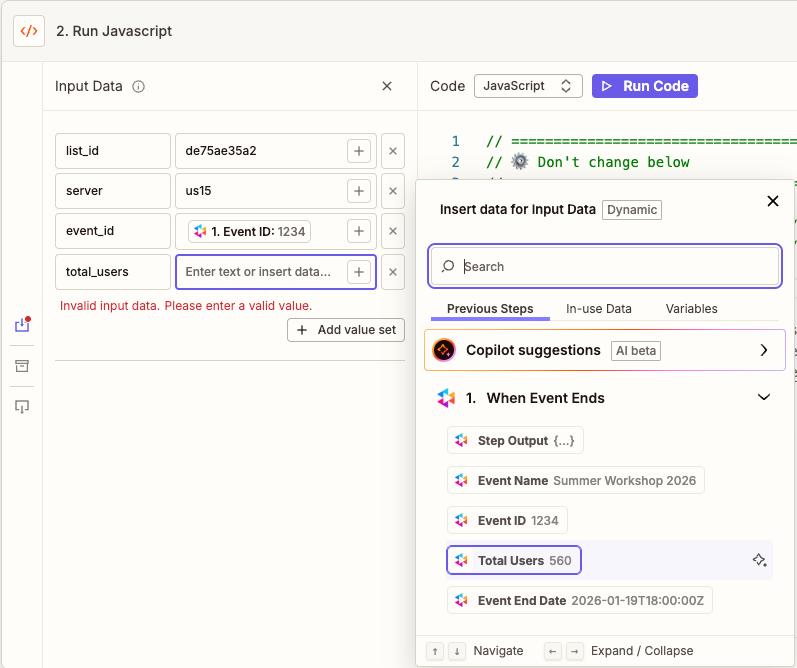Click the Run Code button
797x668 pixels.
click(x=645, y=86)
